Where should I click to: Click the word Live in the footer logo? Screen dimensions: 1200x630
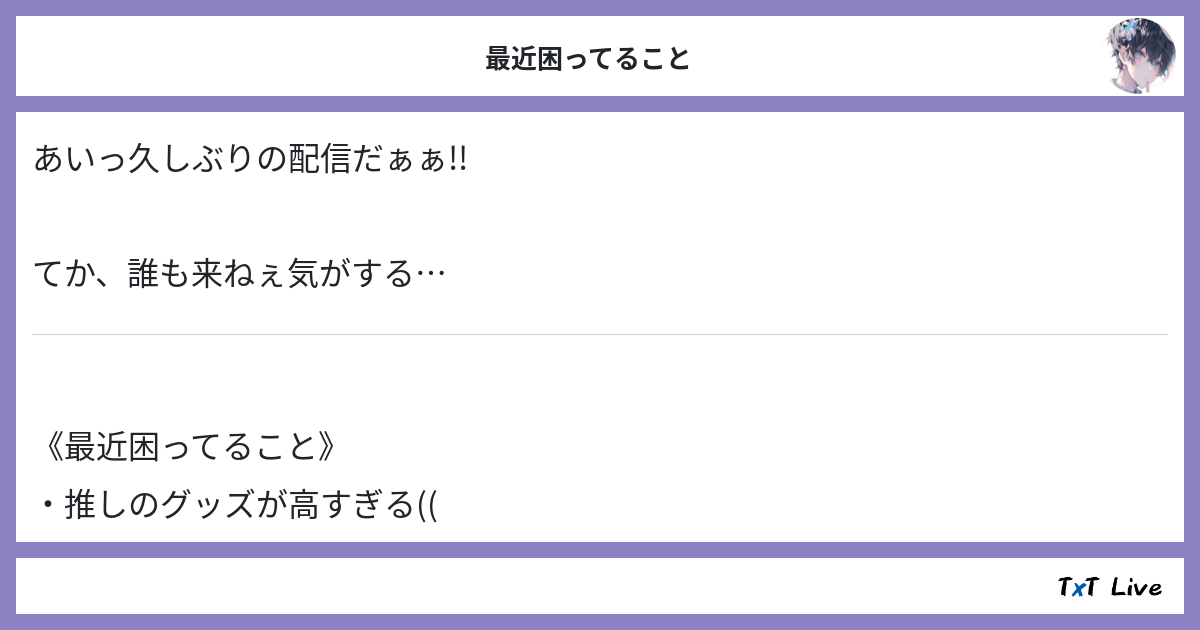point(1136,587)
